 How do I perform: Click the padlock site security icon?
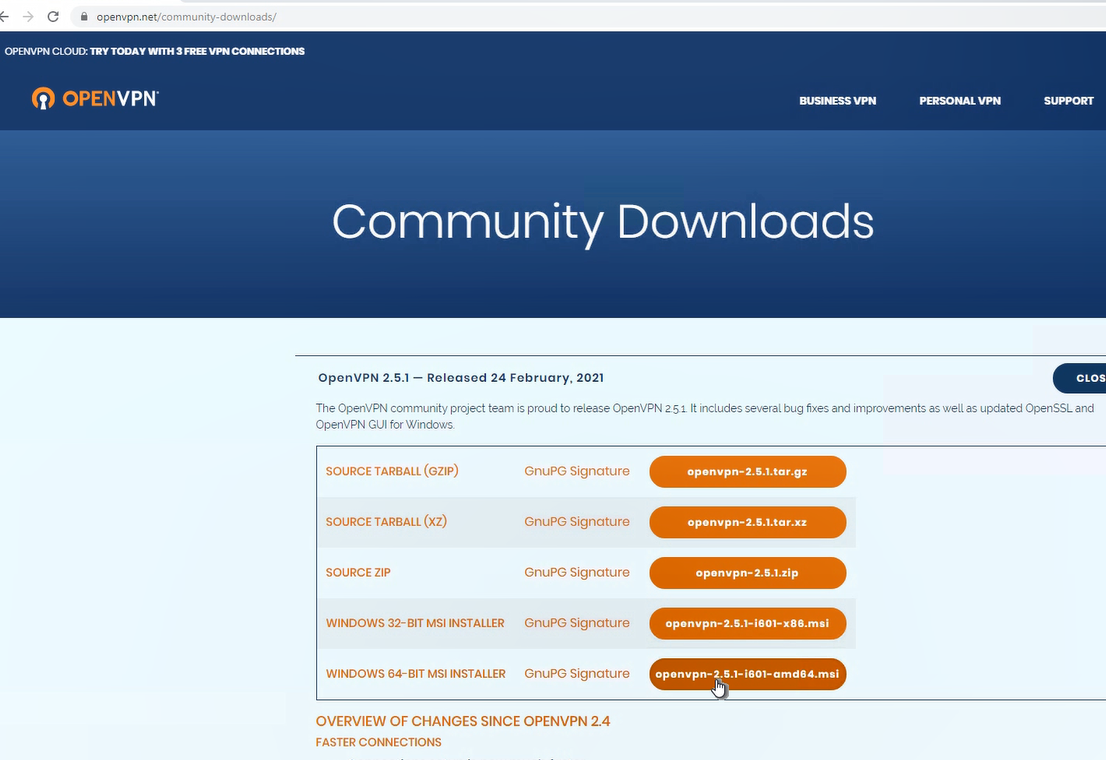[84, 16]
